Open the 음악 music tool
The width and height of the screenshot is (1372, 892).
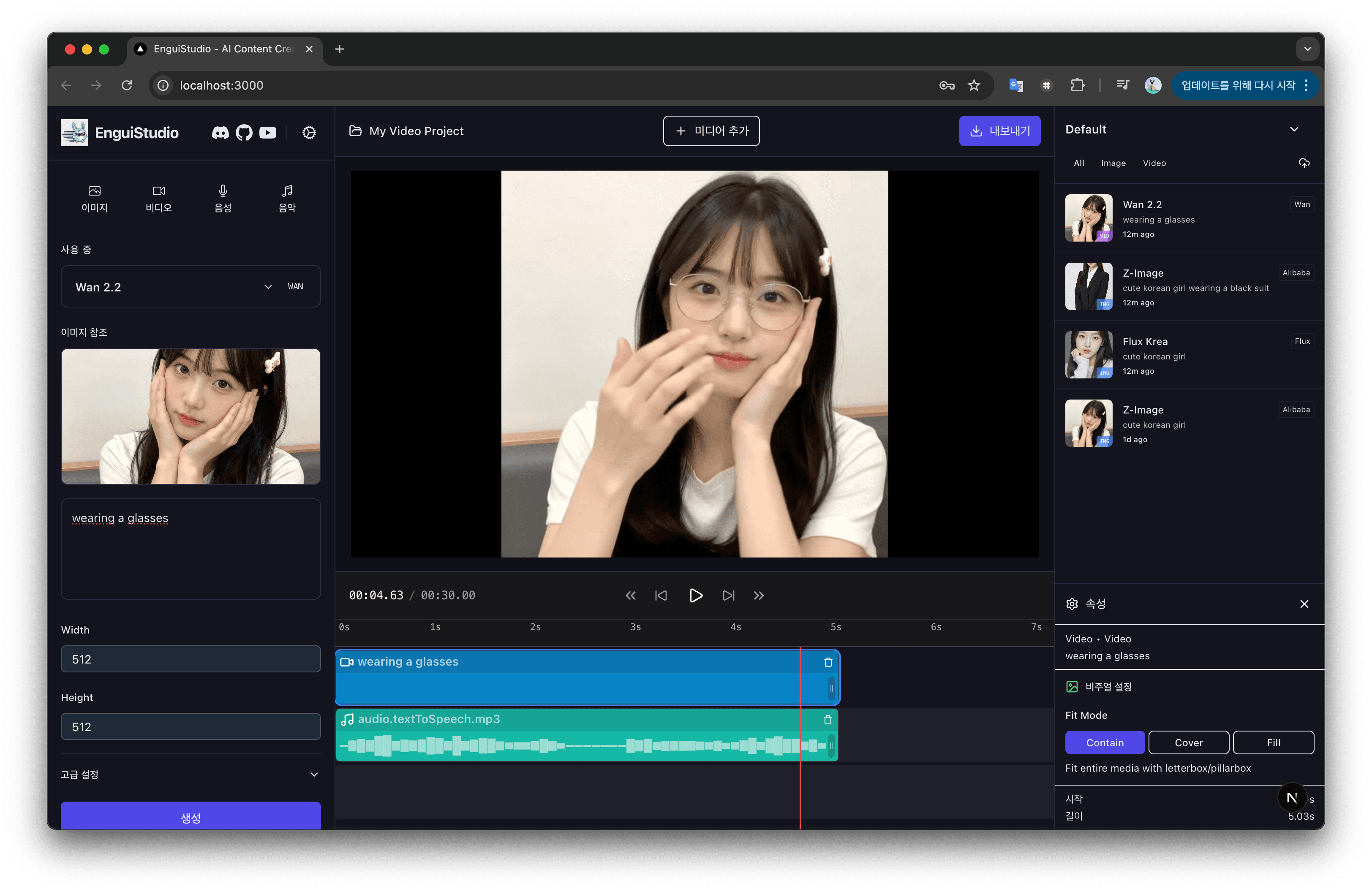pos(286,199)
